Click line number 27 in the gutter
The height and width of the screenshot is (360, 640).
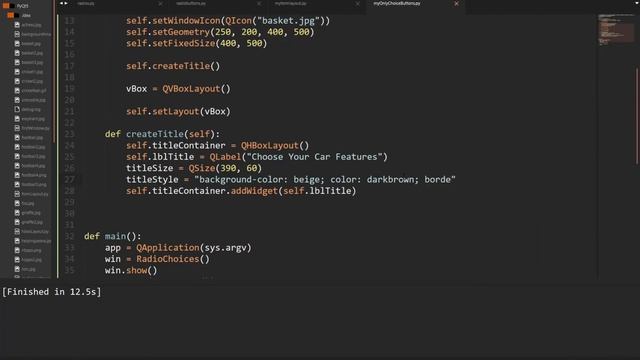69,180
